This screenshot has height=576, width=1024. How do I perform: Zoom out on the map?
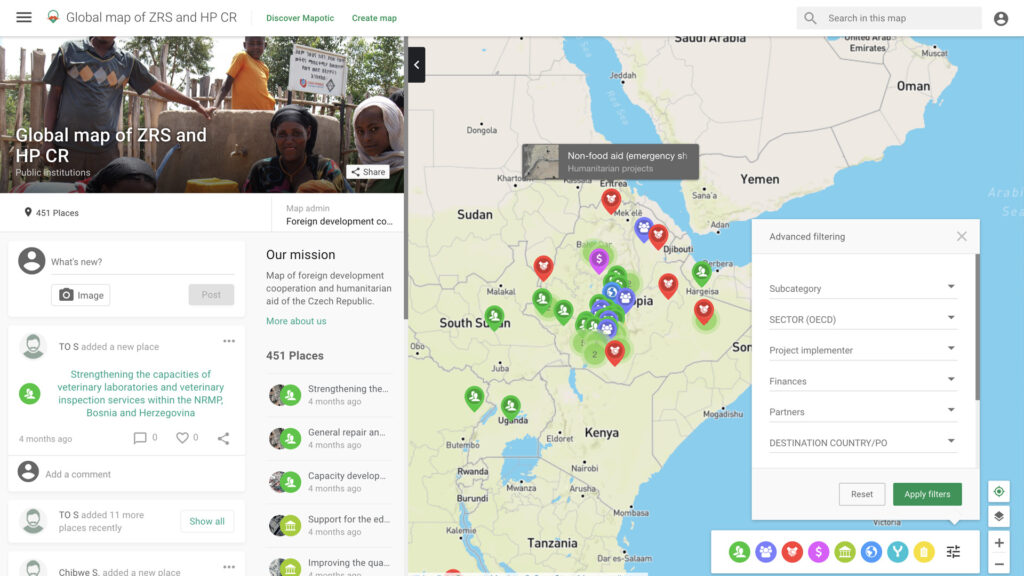[x=999, y=564]
